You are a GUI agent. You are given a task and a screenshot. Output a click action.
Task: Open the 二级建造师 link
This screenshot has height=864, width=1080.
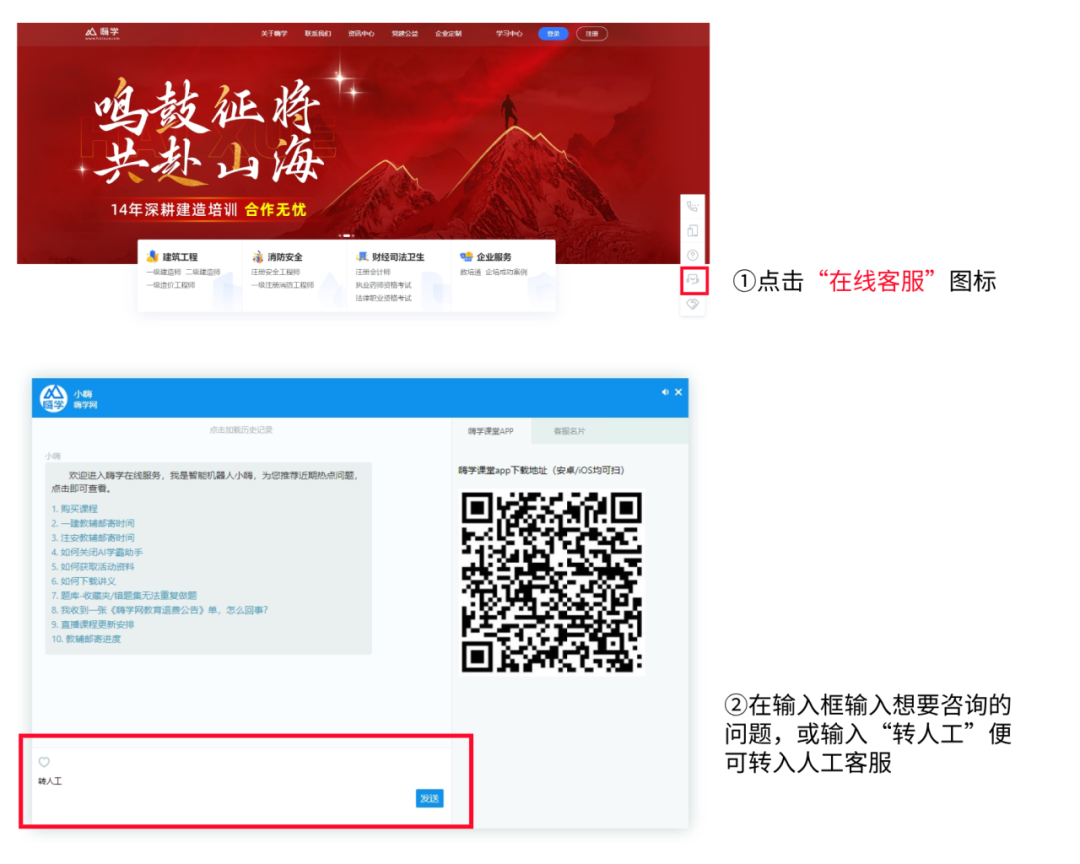tap(202, 272)
